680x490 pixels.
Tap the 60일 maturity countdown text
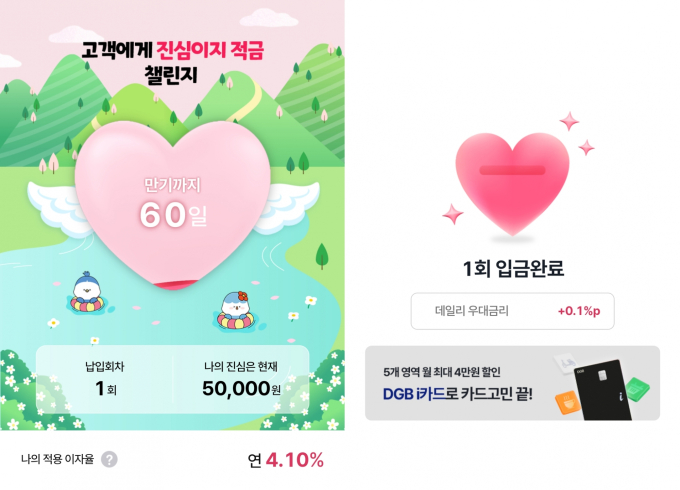click(173, 215)
